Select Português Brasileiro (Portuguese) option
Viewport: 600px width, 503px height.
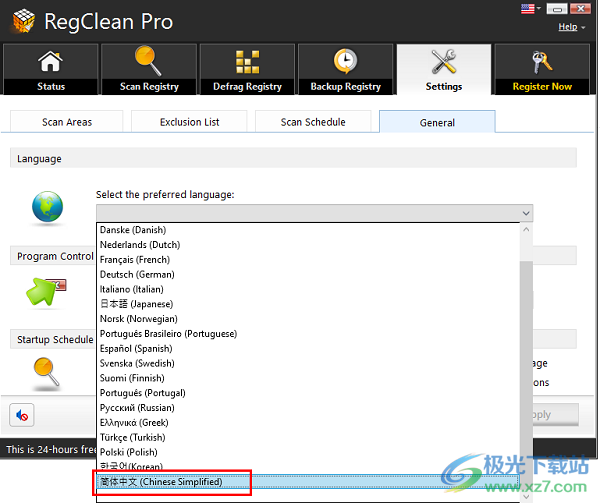coord(308,334)
